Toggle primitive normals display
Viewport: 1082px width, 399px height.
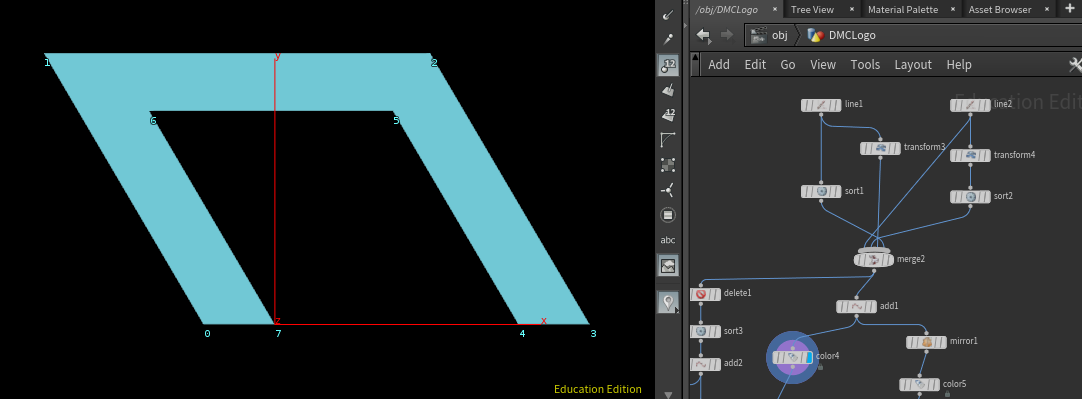click(668, 90)
